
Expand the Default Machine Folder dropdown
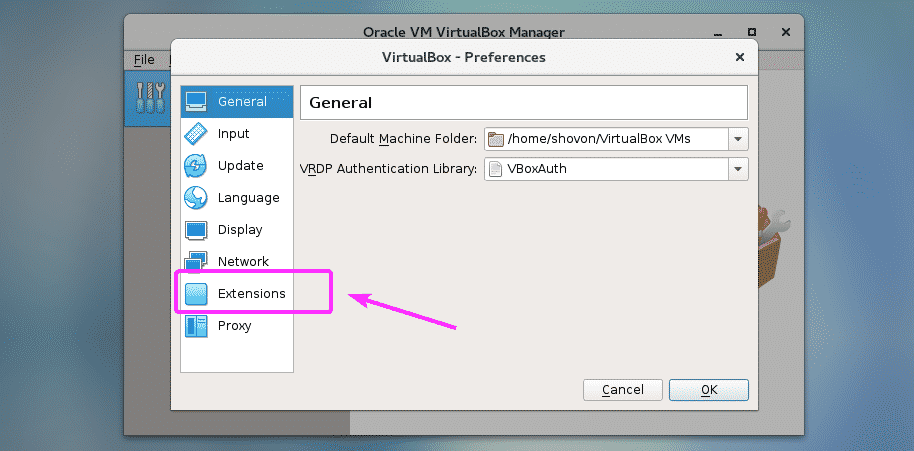click(x=738, y=138)
